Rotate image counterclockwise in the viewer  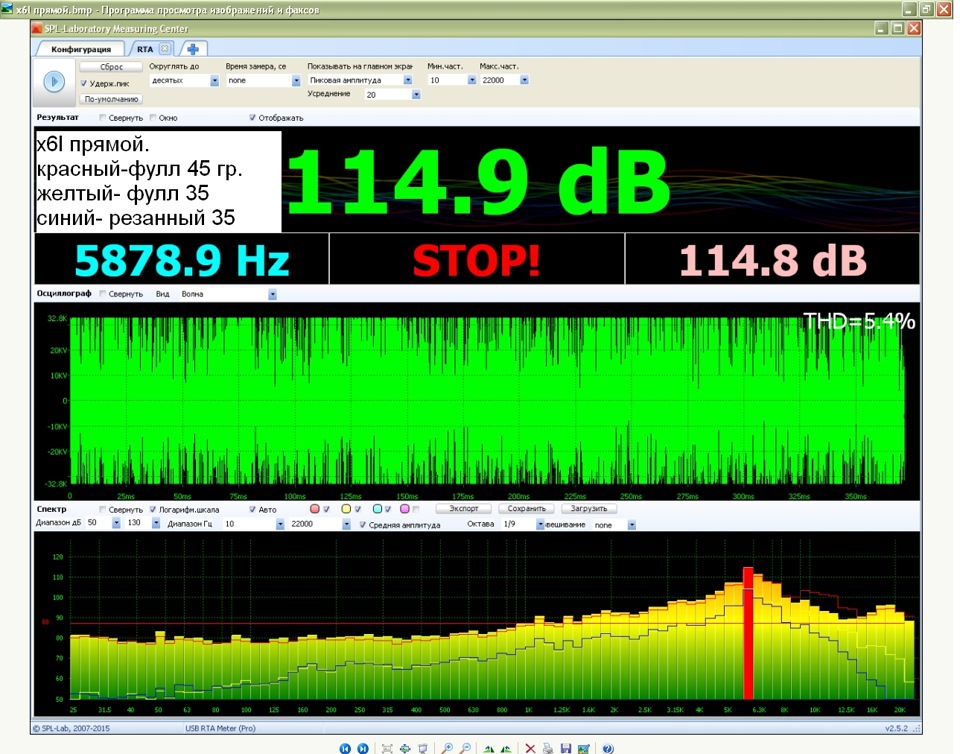coord(506,748)
